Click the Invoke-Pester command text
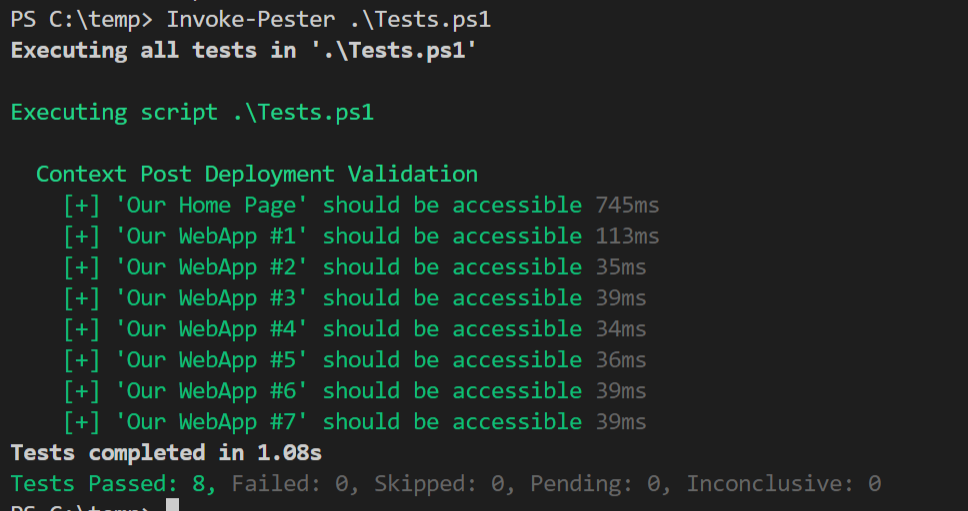Viewport: 968px width, 511px height. click(328, 20)
